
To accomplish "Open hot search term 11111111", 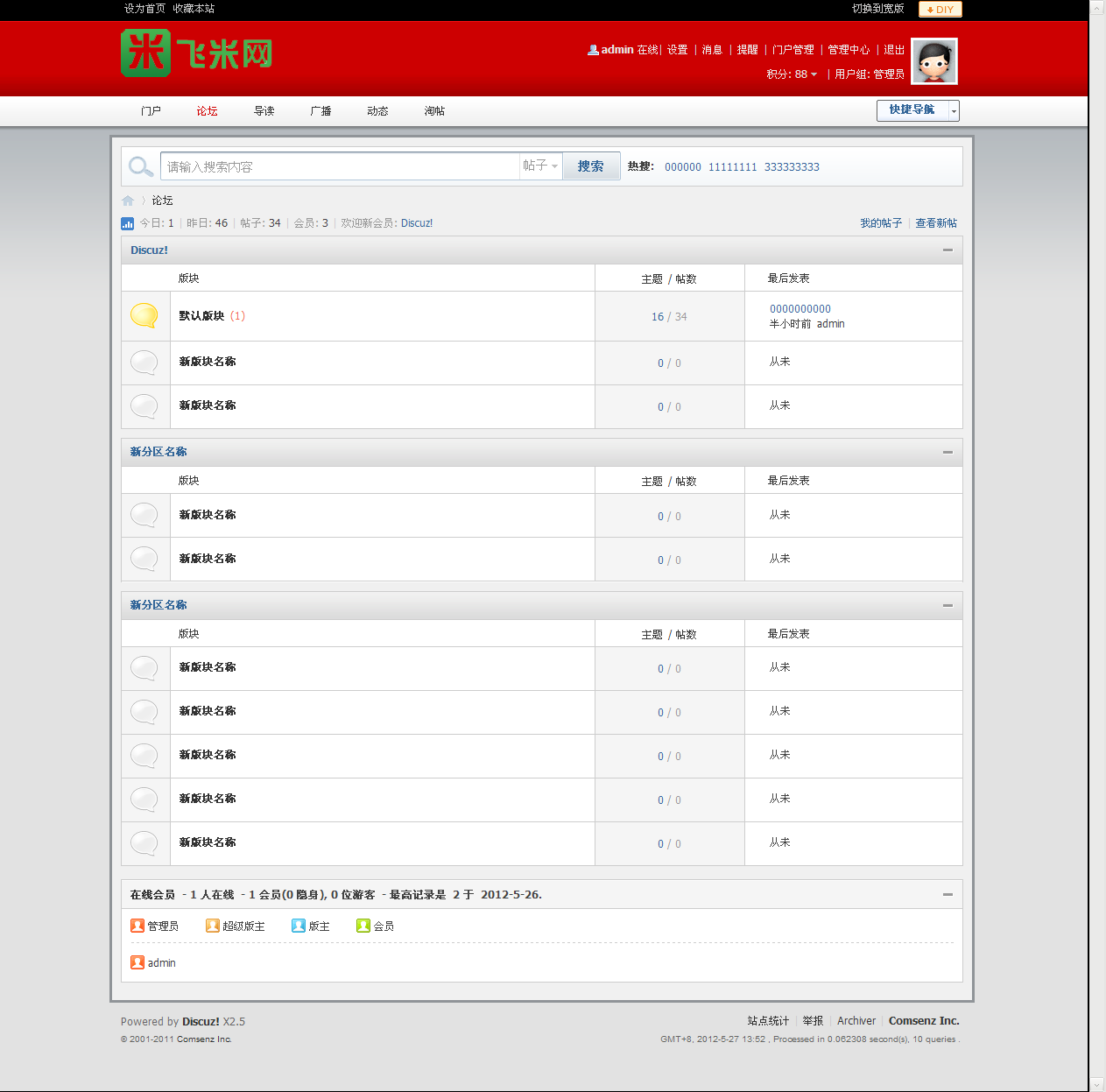I will (733, 167).
